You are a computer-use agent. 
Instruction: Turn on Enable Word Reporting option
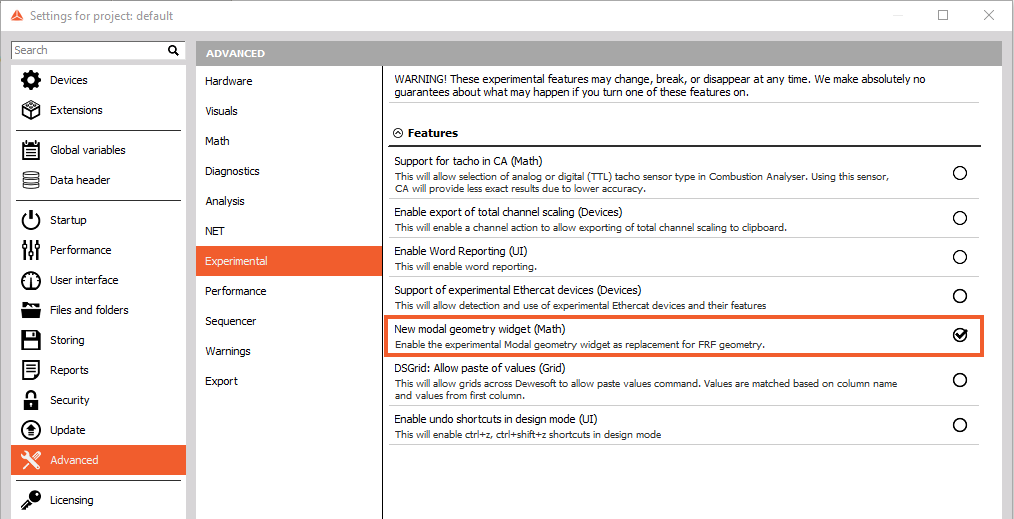960,257
